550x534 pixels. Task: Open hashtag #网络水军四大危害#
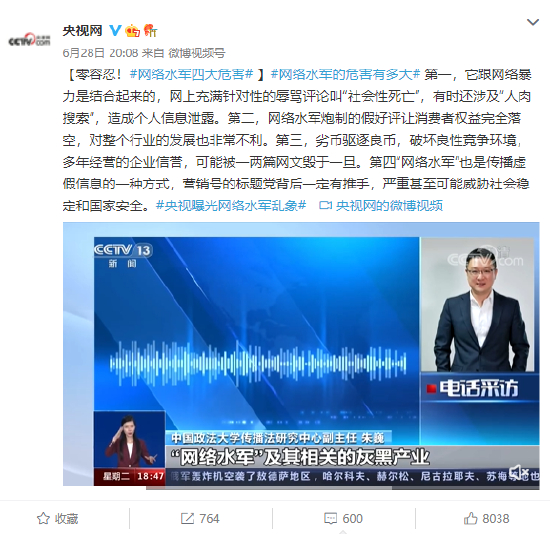tap(192, 74)
